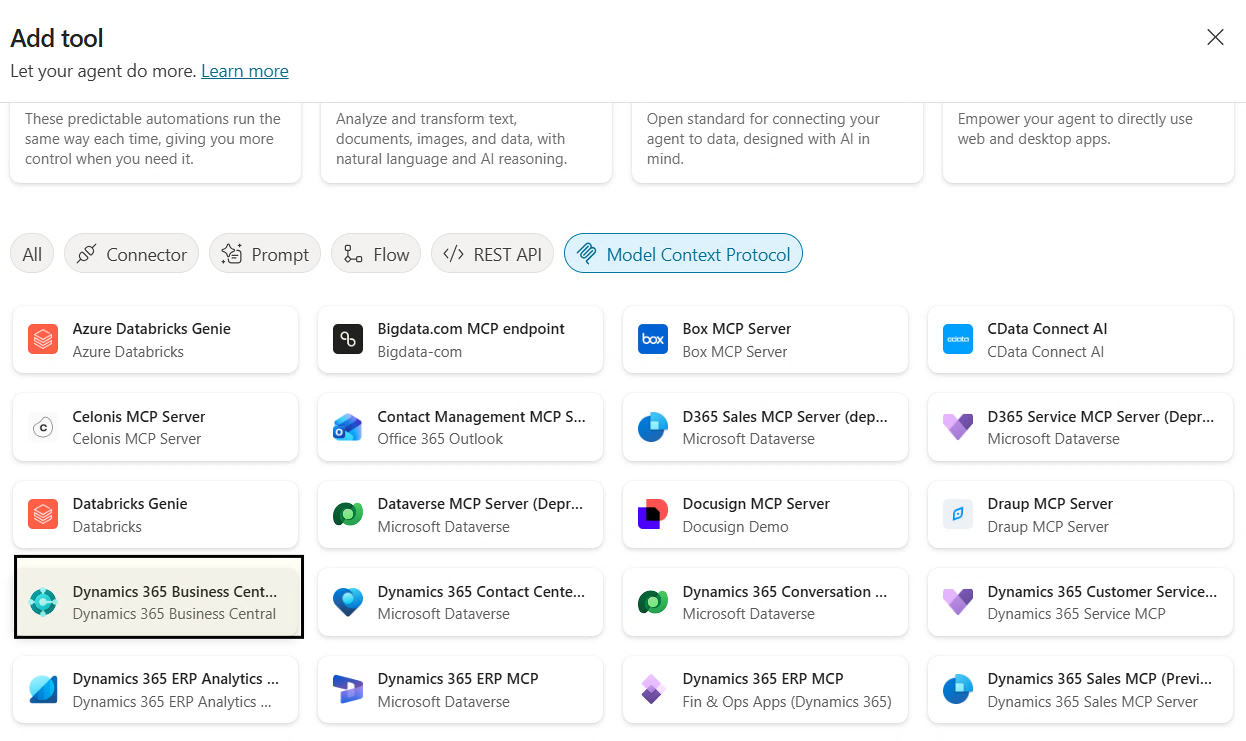This screenshot has height=741, width=1246.
Task: Click the Box MCP Server logo
Action: [652, 340]
